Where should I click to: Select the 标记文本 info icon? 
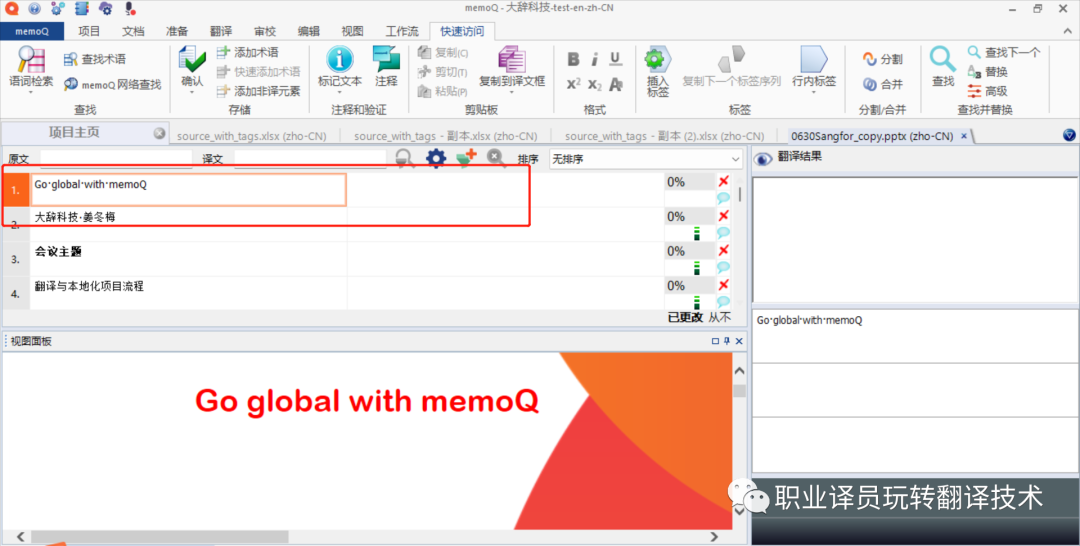point(340,60)
